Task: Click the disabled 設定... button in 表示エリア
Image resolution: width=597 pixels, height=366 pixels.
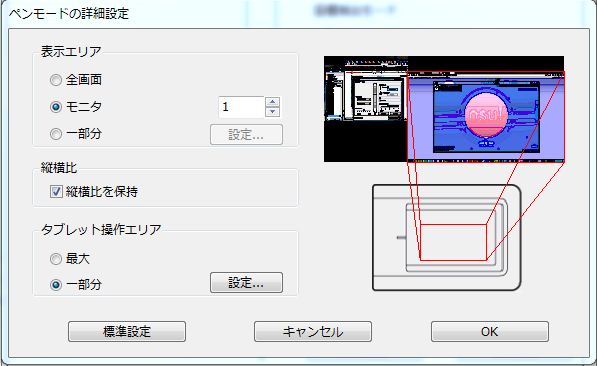Action: coord(246,134)
